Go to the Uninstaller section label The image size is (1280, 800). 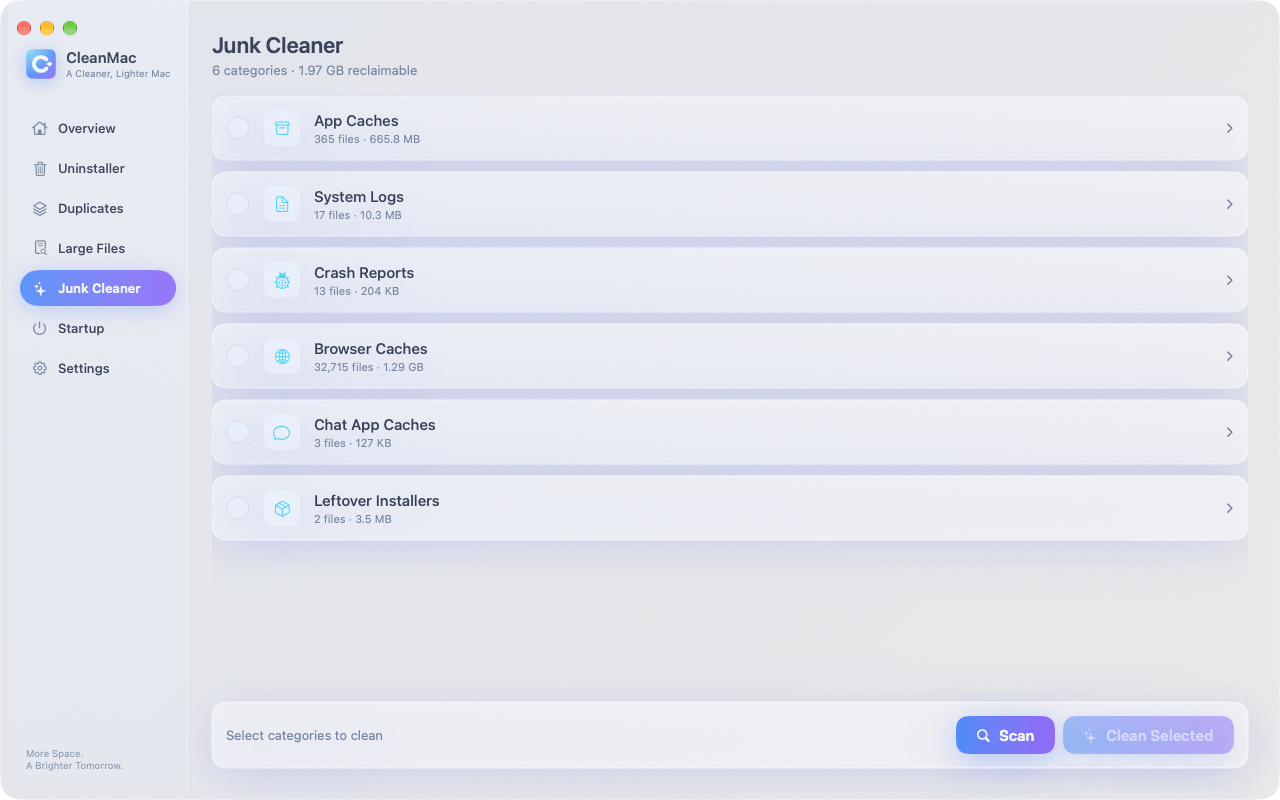click(x=91, y=168)
